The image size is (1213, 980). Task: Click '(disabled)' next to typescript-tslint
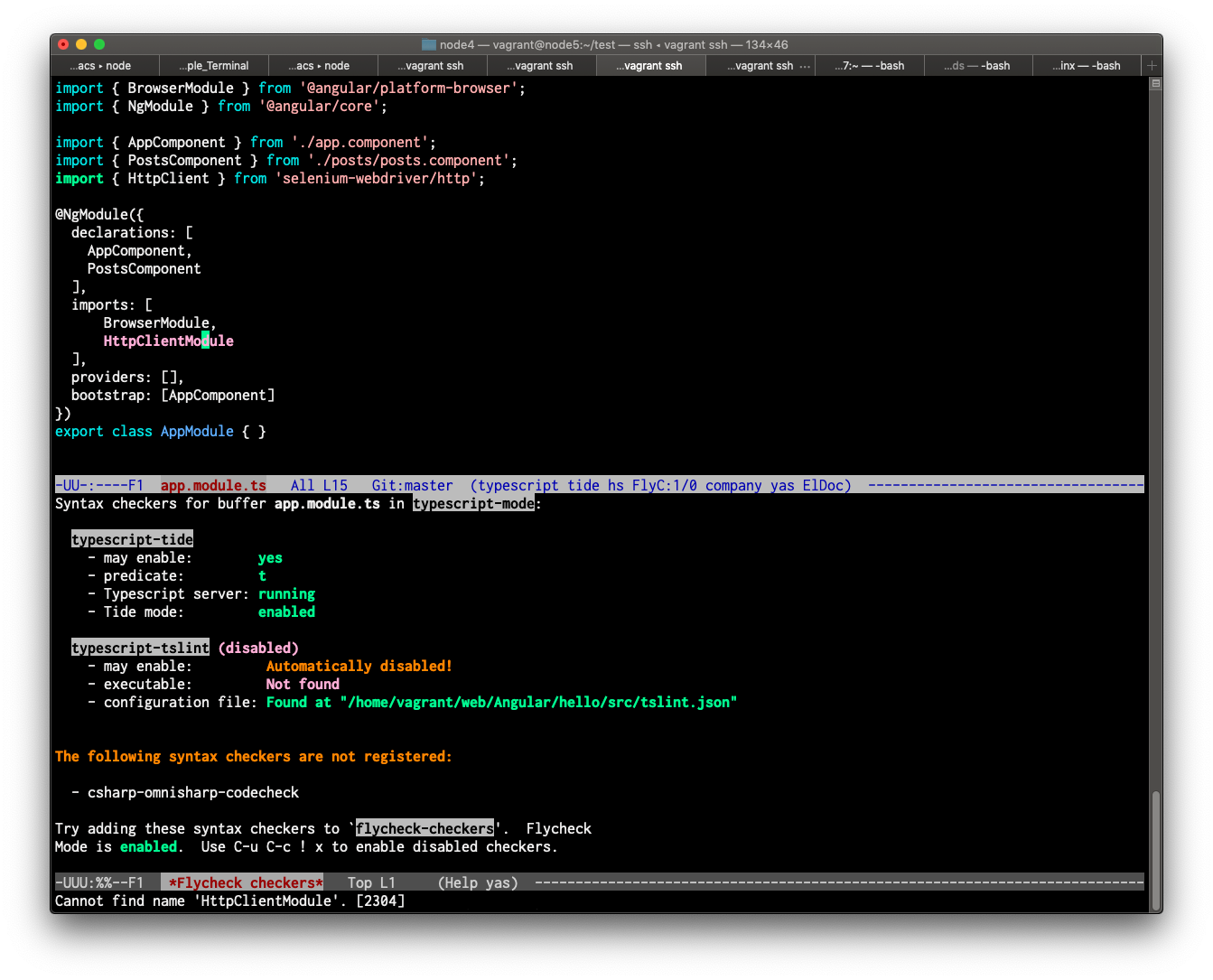[258, 649]
